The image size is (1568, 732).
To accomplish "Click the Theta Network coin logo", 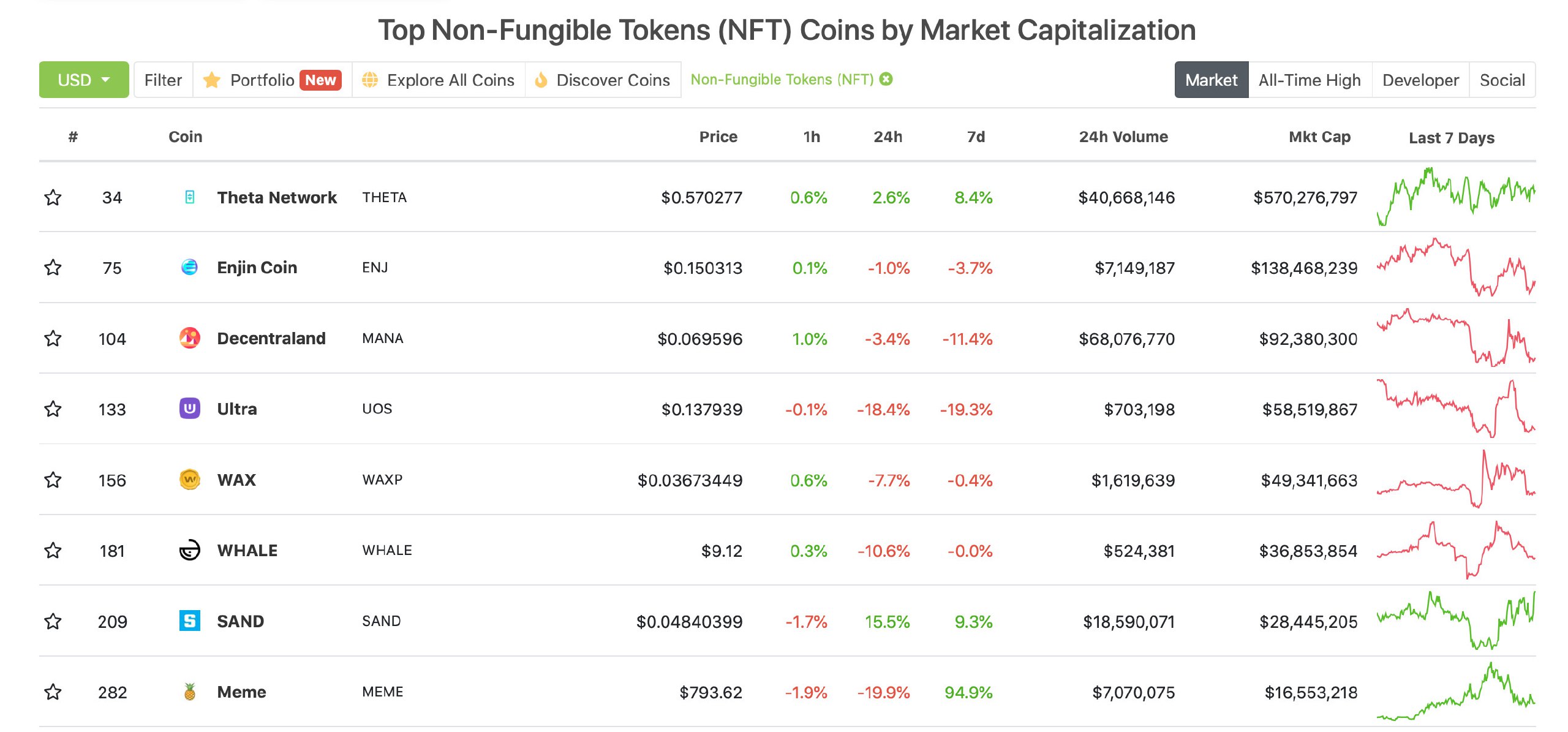I will [x=190, y=197].
